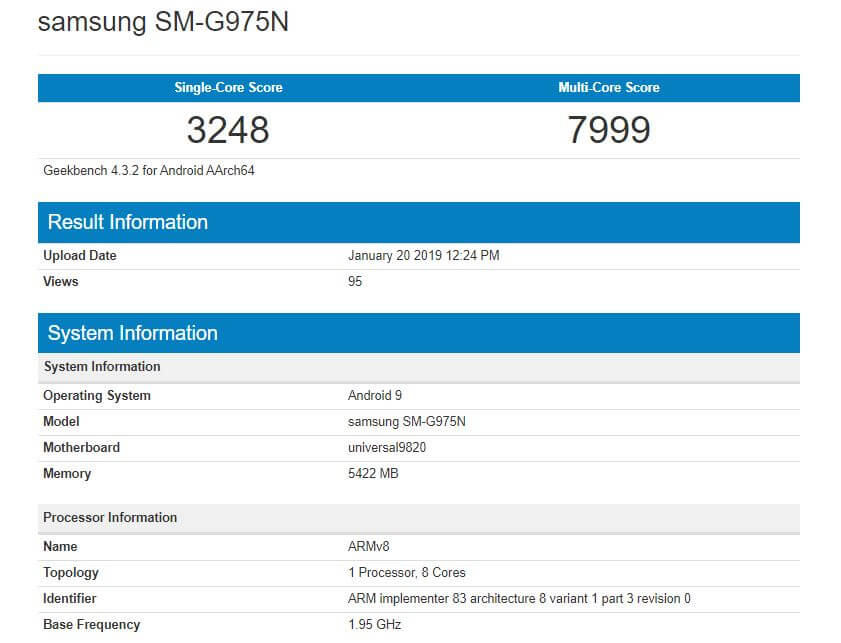Click the 'Base Frequency' row label
Viewport: 841px width, 643px height.
pos(92,625)
